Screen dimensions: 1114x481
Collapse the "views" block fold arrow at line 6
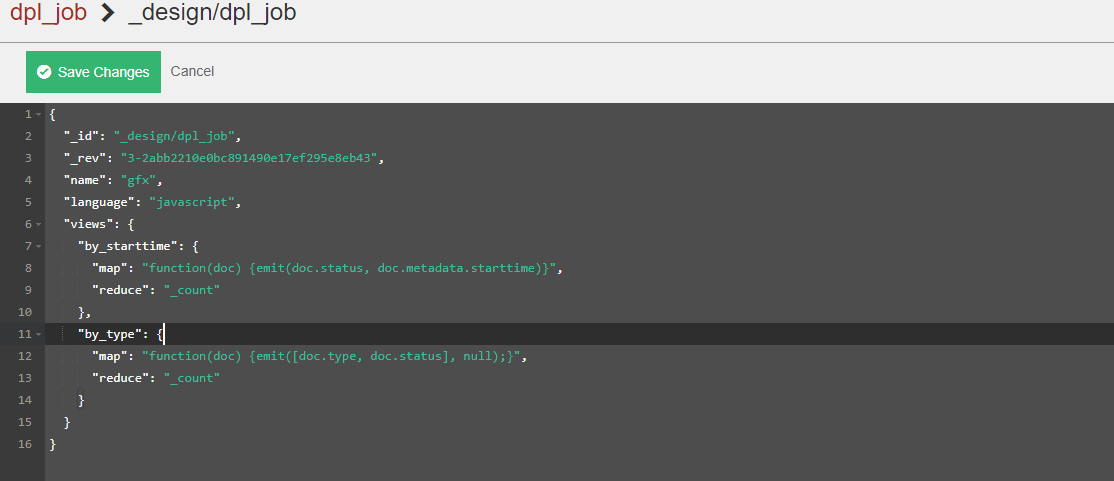(38, 225)
